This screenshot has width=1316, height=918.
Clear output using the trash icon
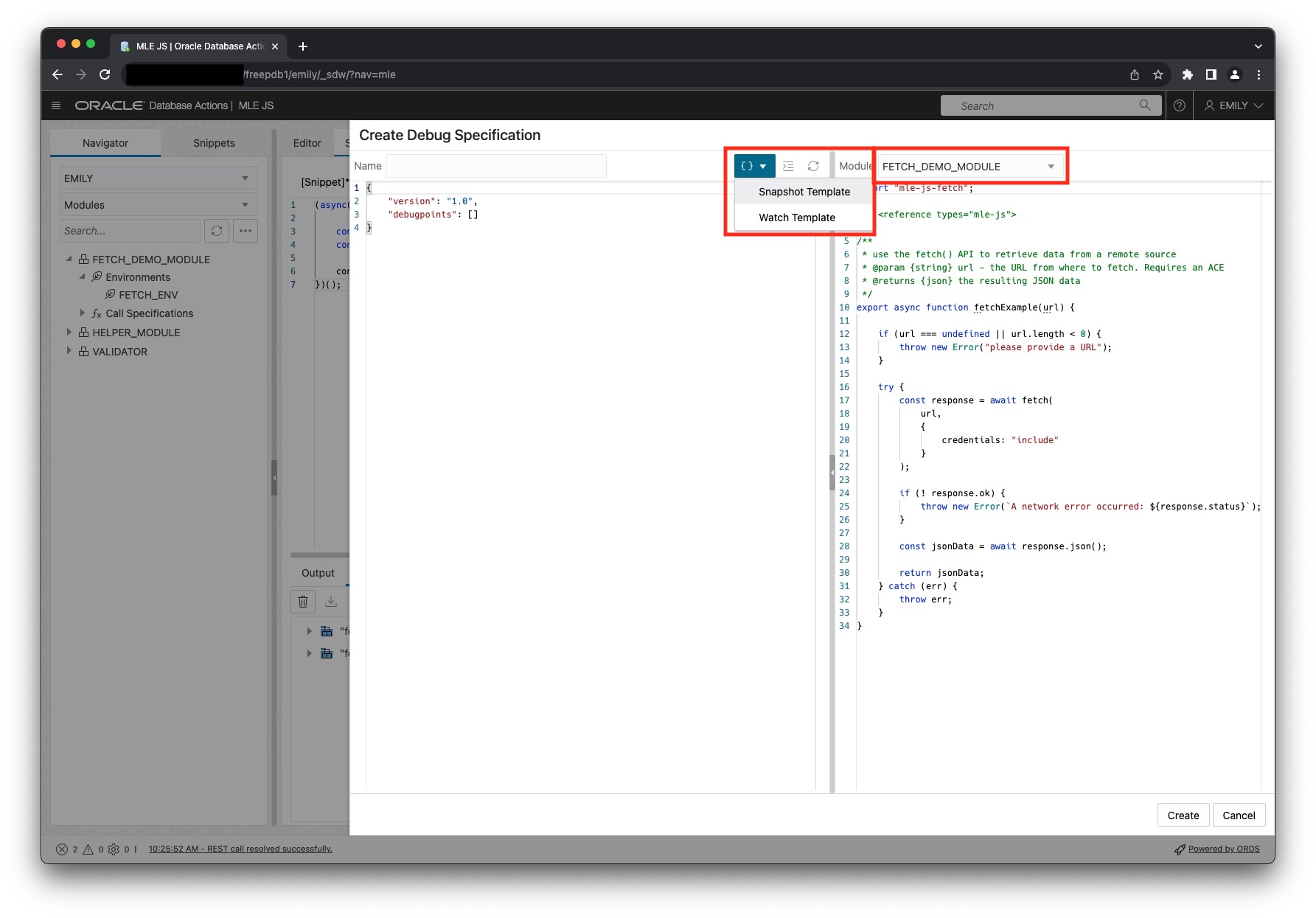(302, 602)
